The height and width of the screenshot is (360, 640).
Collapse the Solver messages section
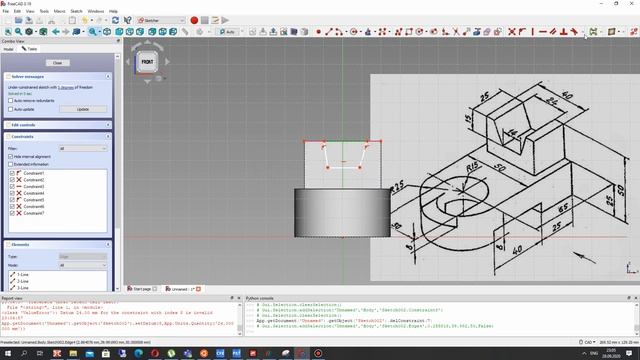pyautogui.click(x=108, y=77)
